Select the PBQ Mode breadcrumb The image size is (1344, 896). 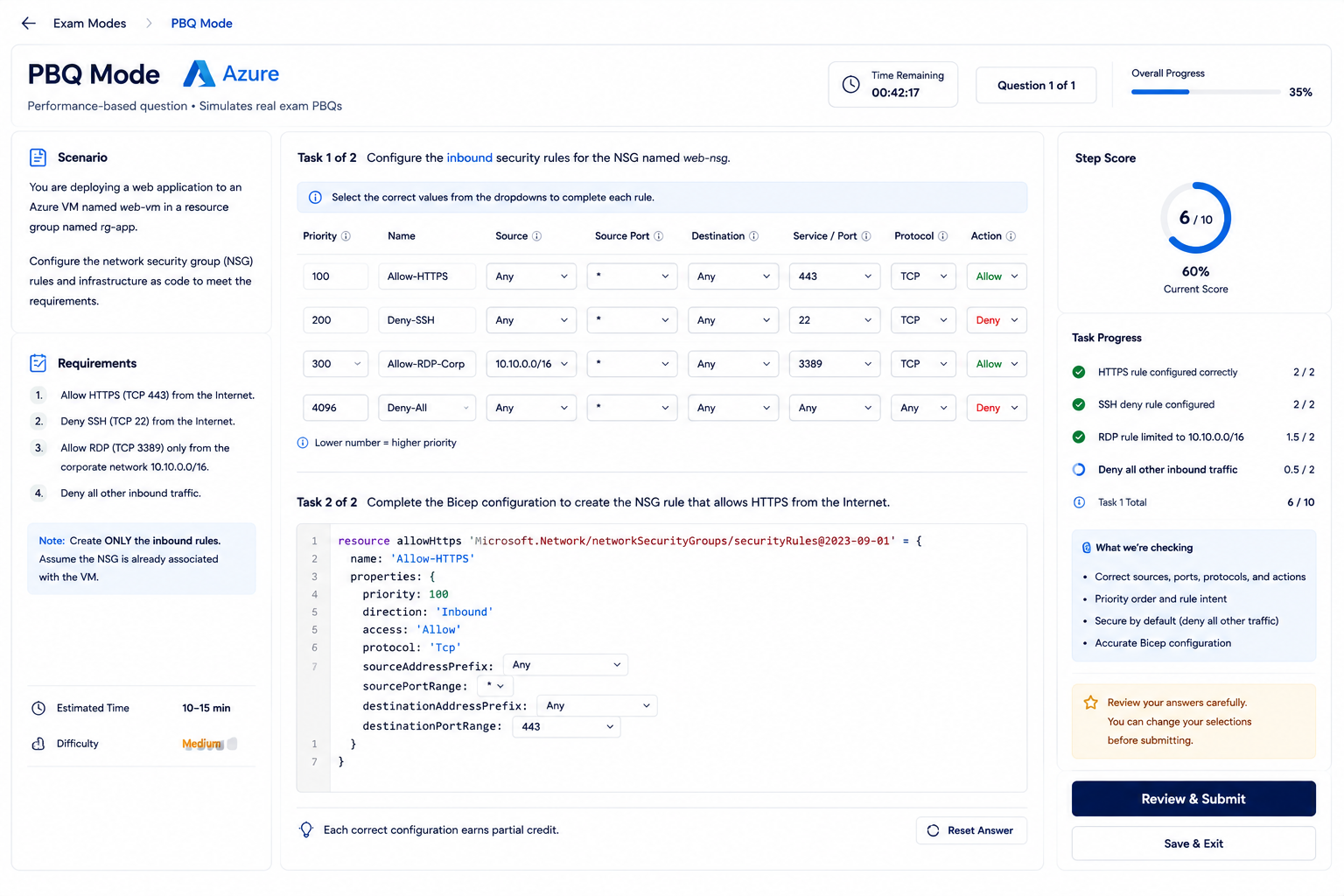[x=202, y=24]
